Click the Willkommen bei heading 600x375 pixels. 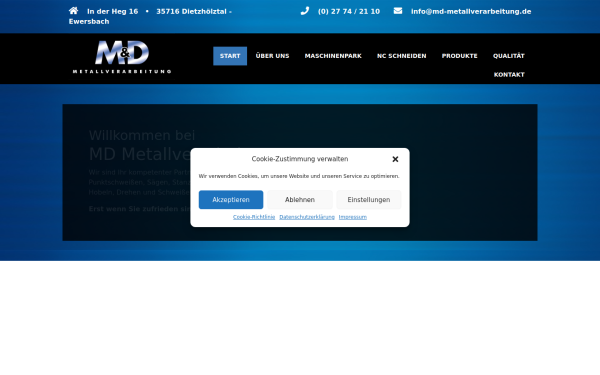(x=142, y=135)
